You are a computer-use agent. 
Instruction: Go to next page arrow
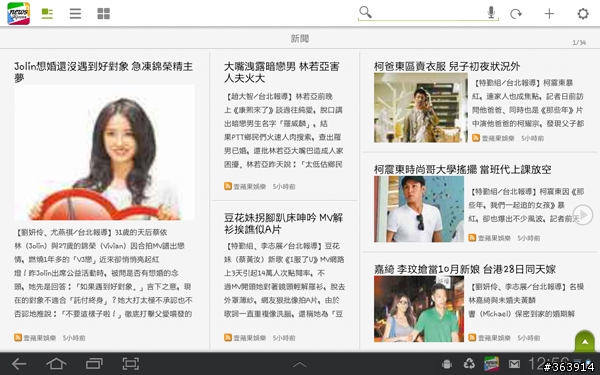tap(583, 215)
